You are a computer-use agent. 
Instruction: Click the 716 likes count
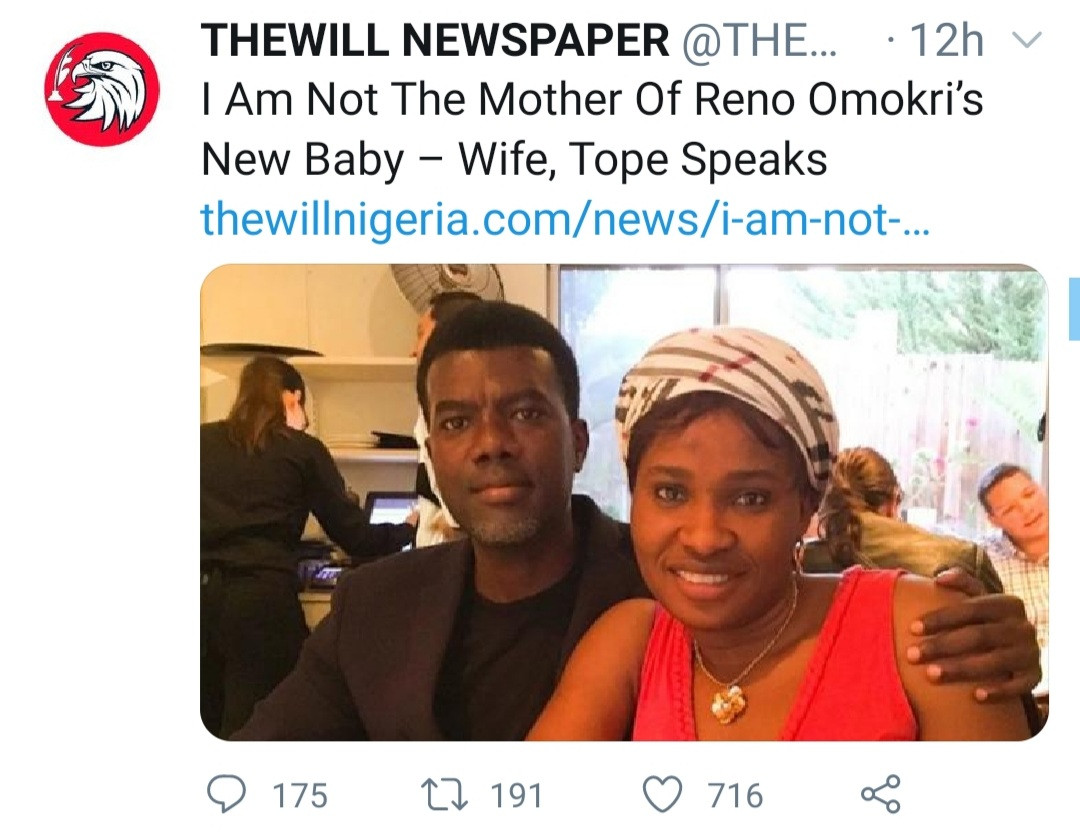(736, 795)
